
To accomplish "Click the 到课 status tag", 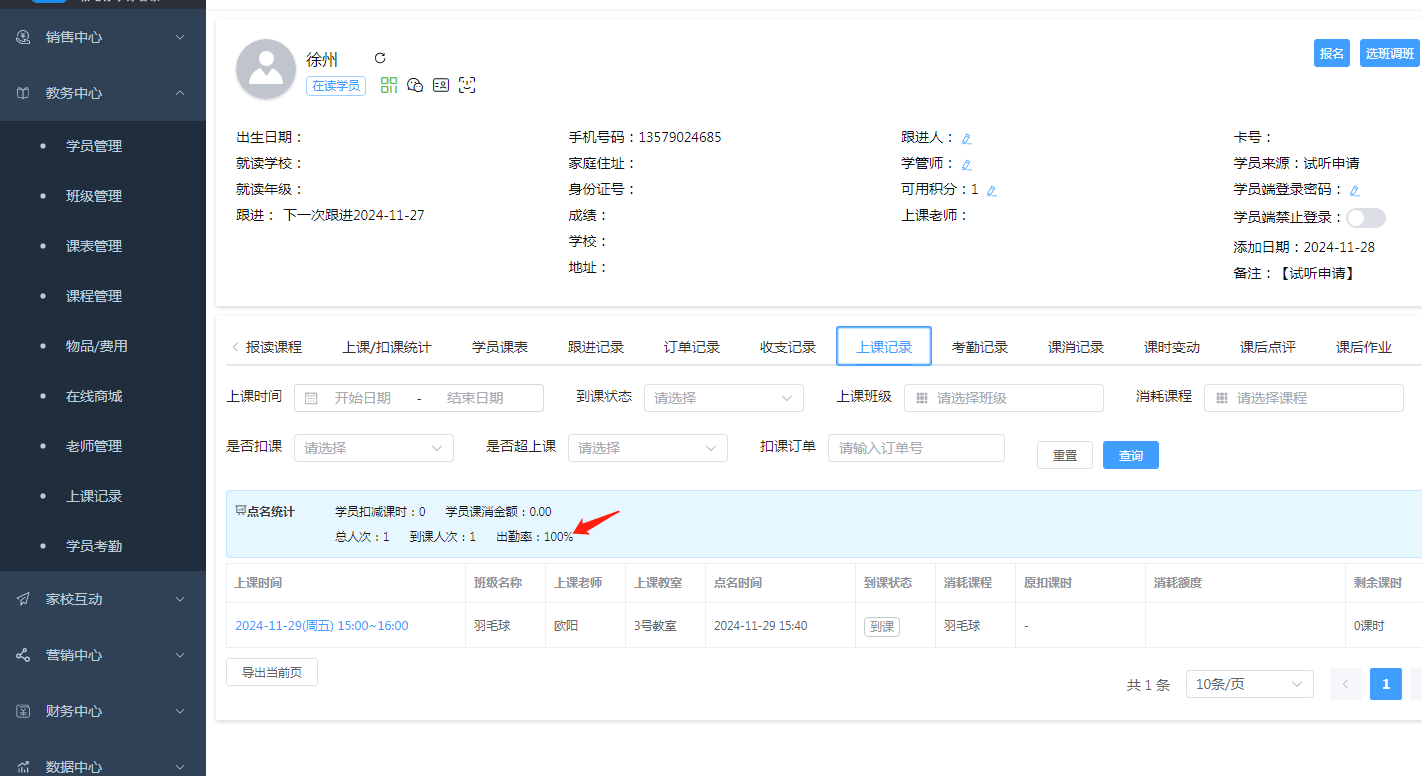I will [x=882, y=626].
